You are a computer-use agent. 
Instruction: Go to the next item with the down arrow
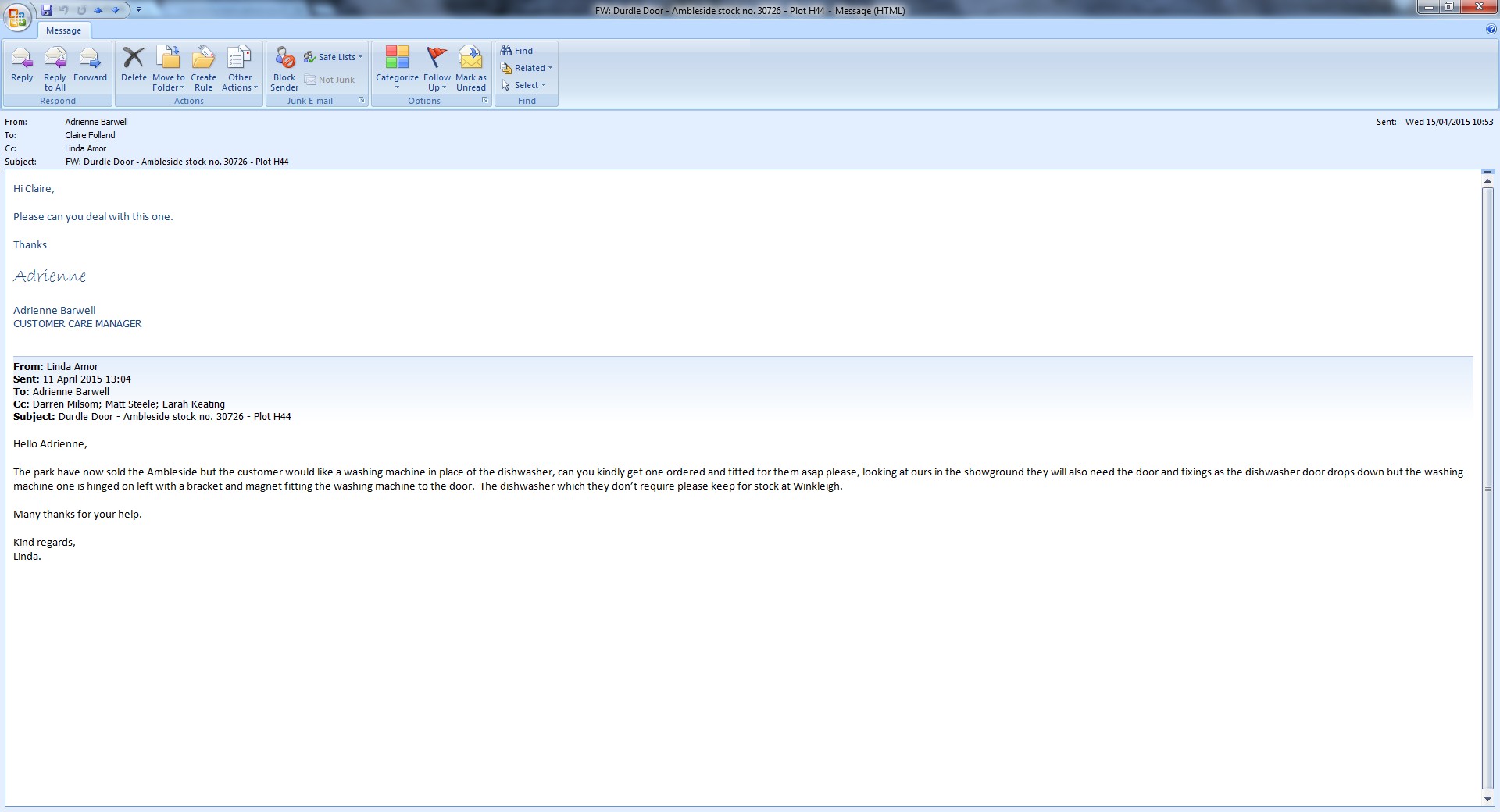pos(116,10)
